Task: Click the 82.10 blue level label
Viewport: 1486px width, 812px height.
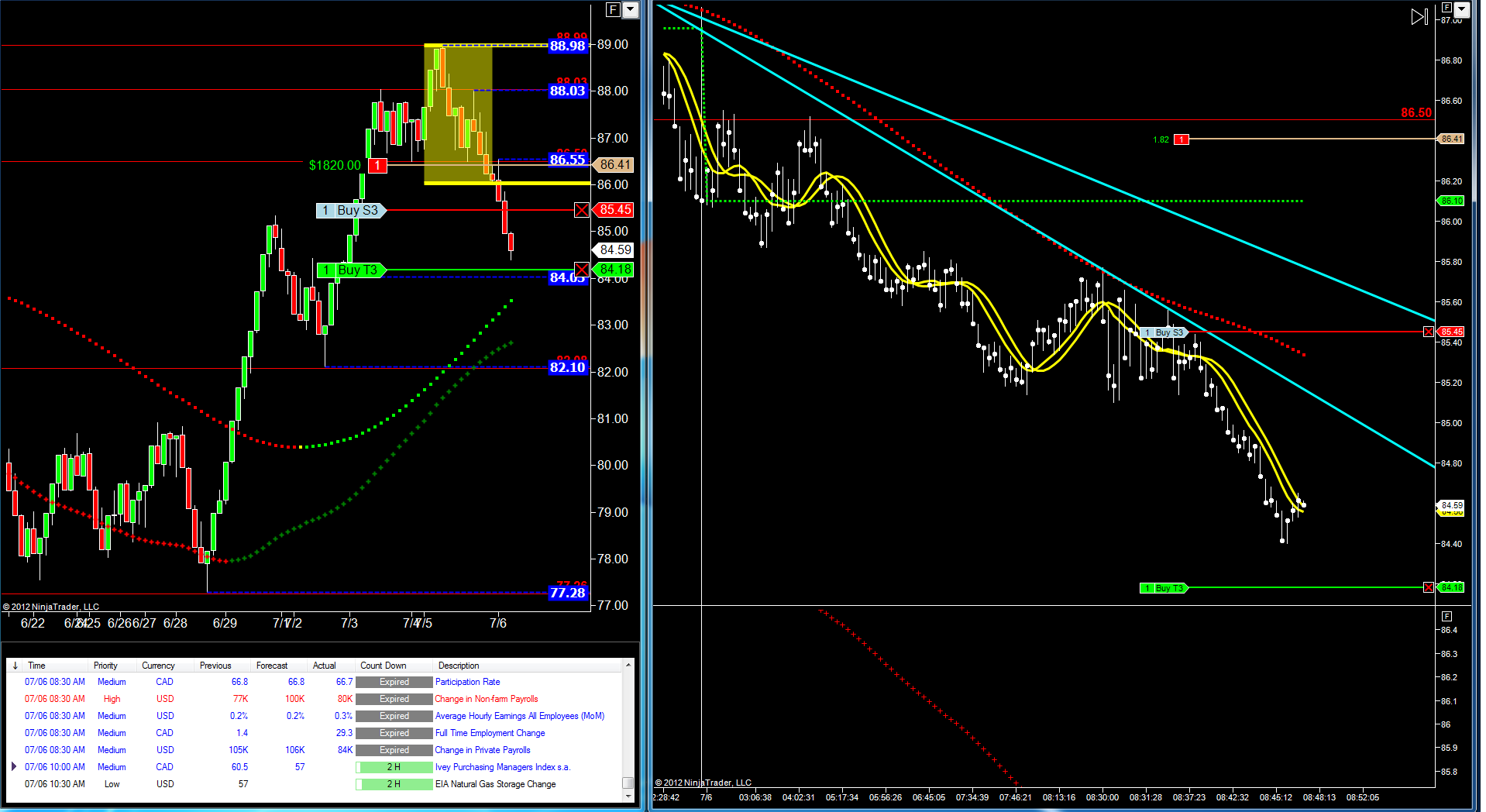Action: [x=568, y=367]
